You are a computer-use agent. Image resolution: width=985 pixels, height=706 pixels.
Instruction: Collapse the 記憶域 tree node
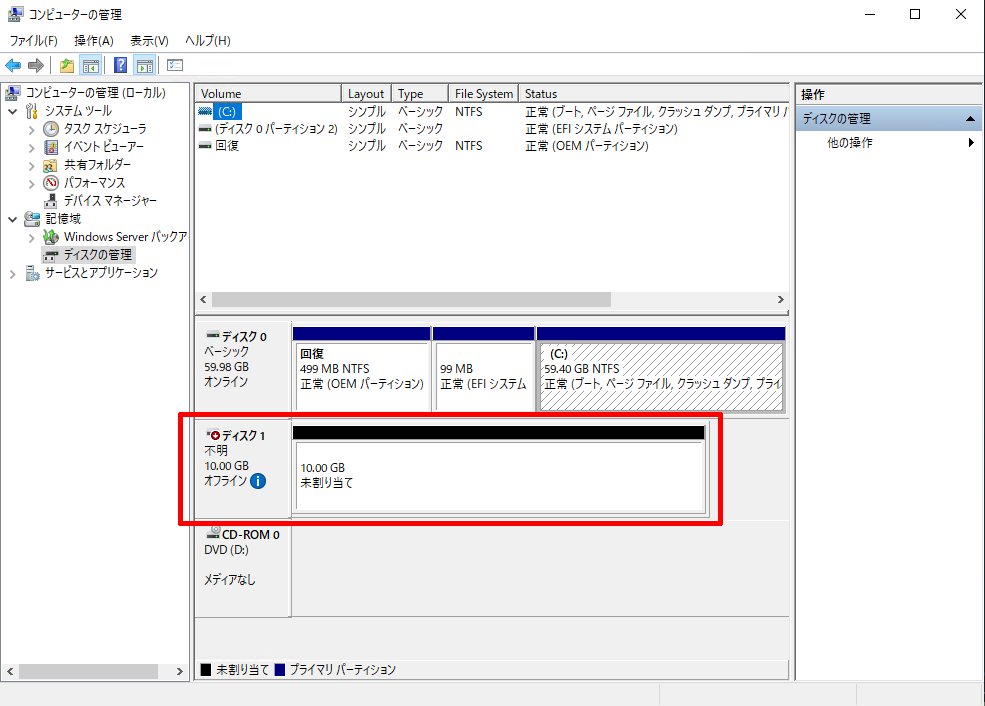(x=11, y=218)
